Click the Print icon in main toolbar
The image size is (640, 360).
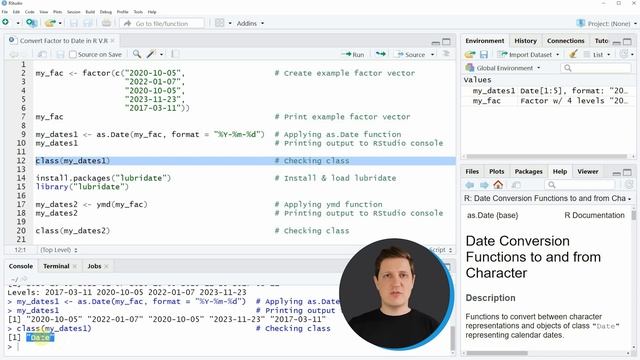coord(106,23)
